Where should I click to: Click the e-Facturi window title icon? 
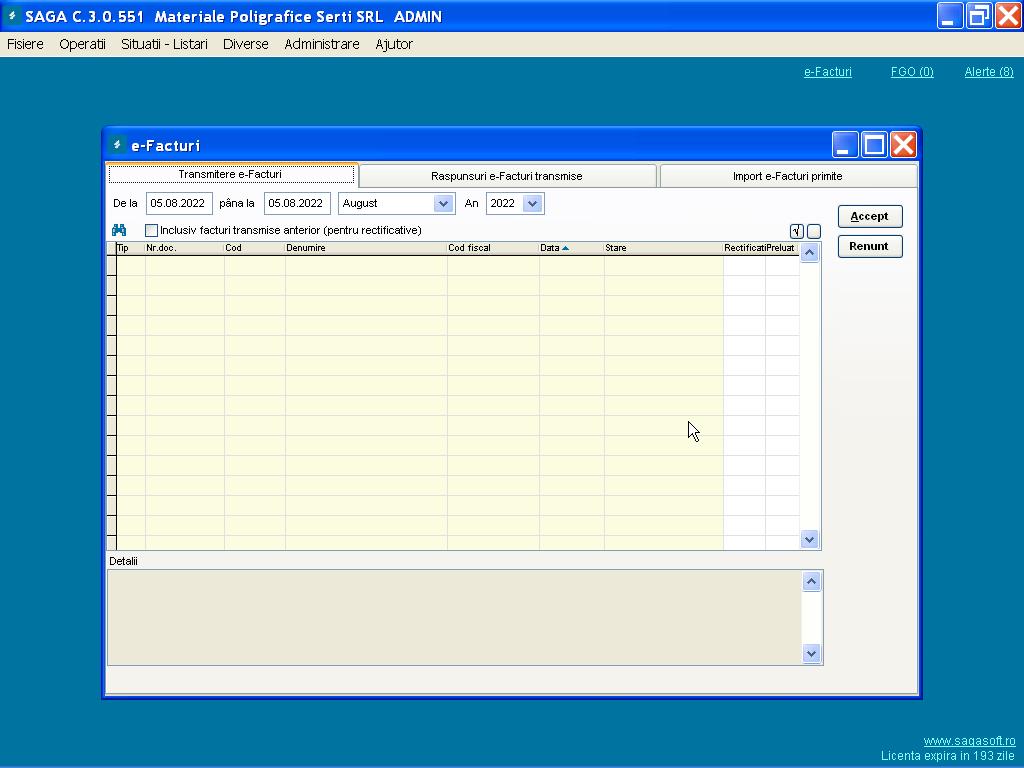[118, 144]
